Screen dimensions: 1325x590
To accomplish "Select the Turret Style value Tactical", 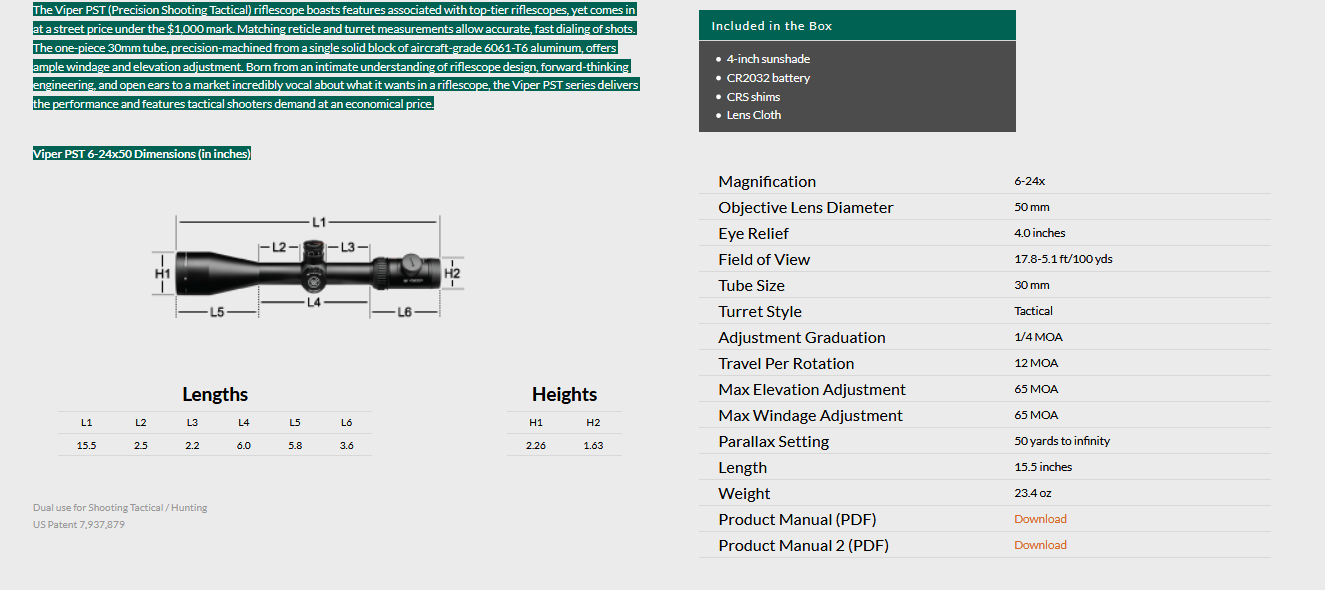I will click(x=1033, y=311).
